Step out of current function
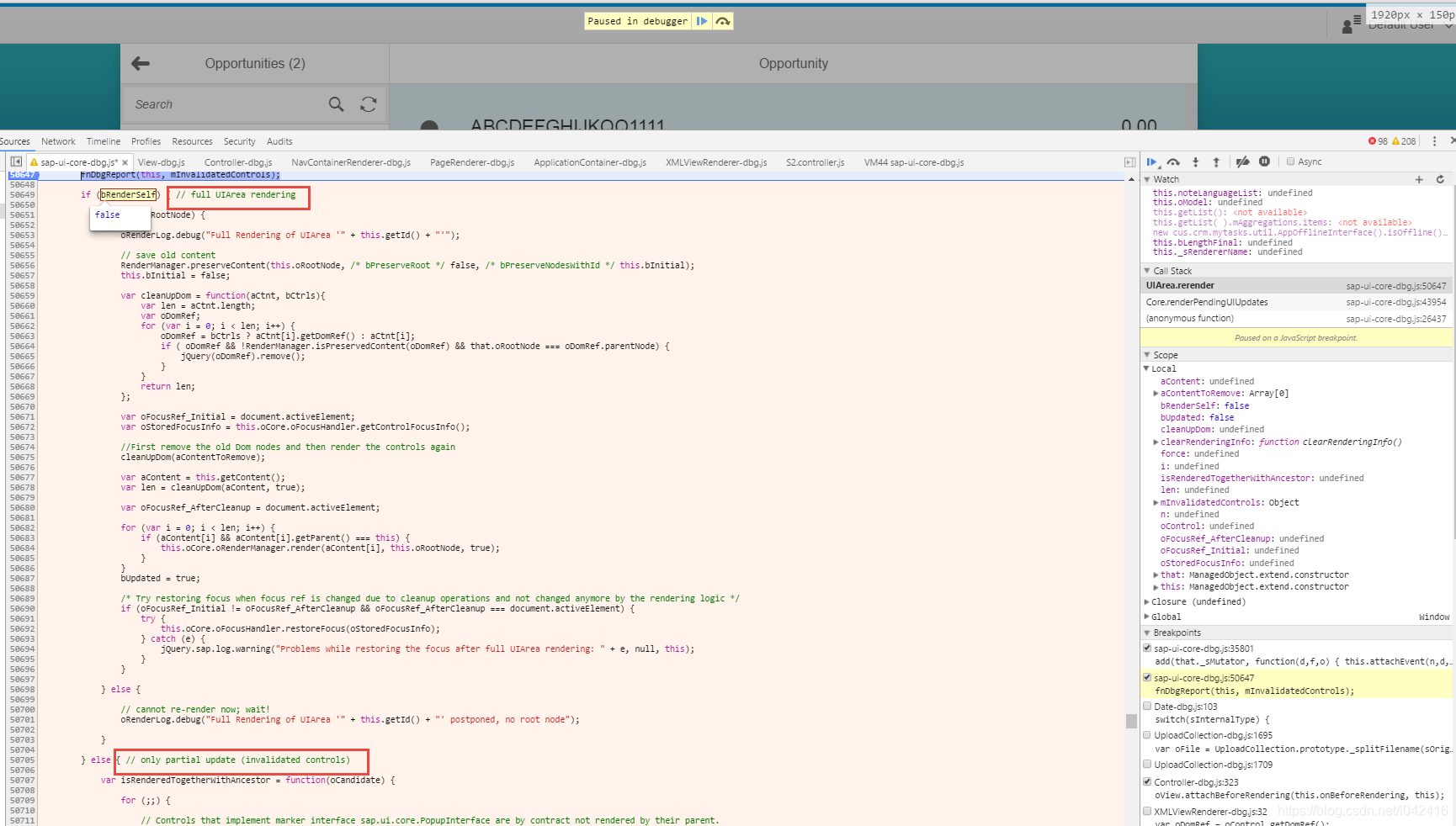This screenshot has width=1456, height=826. [1216, 161]
